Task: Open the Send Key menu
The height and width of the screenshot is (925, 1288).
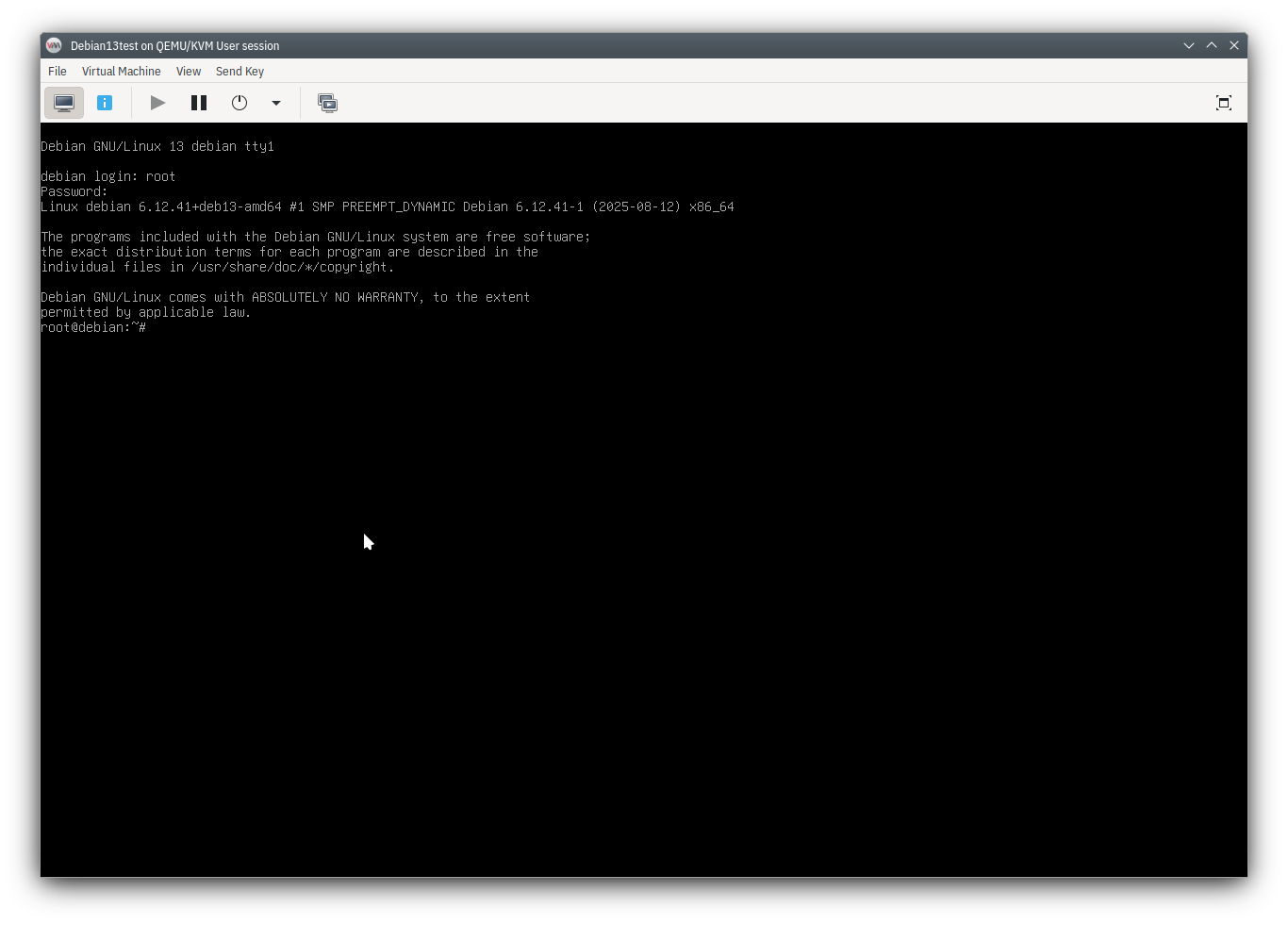Action: 239,71
